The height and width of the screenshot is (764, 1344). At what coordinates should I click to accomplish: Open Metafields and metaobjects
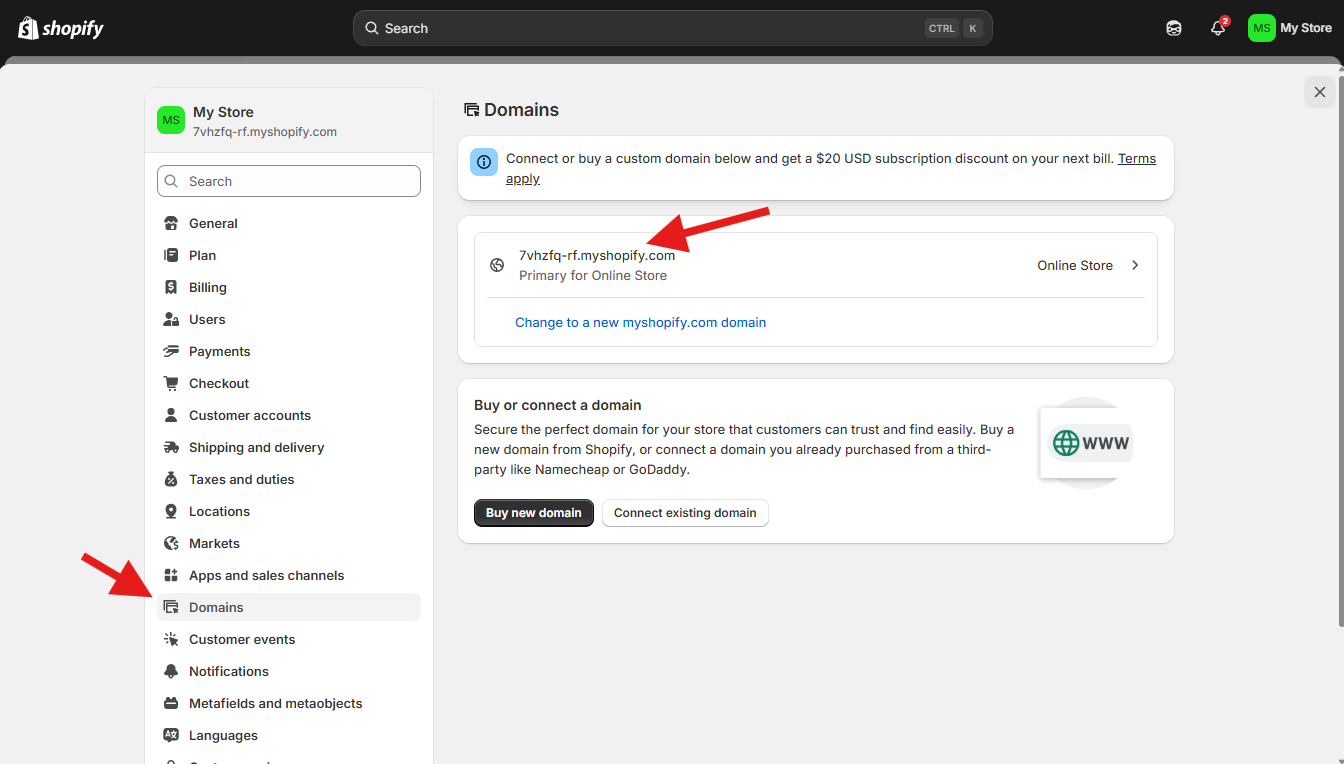pos(289,703)
